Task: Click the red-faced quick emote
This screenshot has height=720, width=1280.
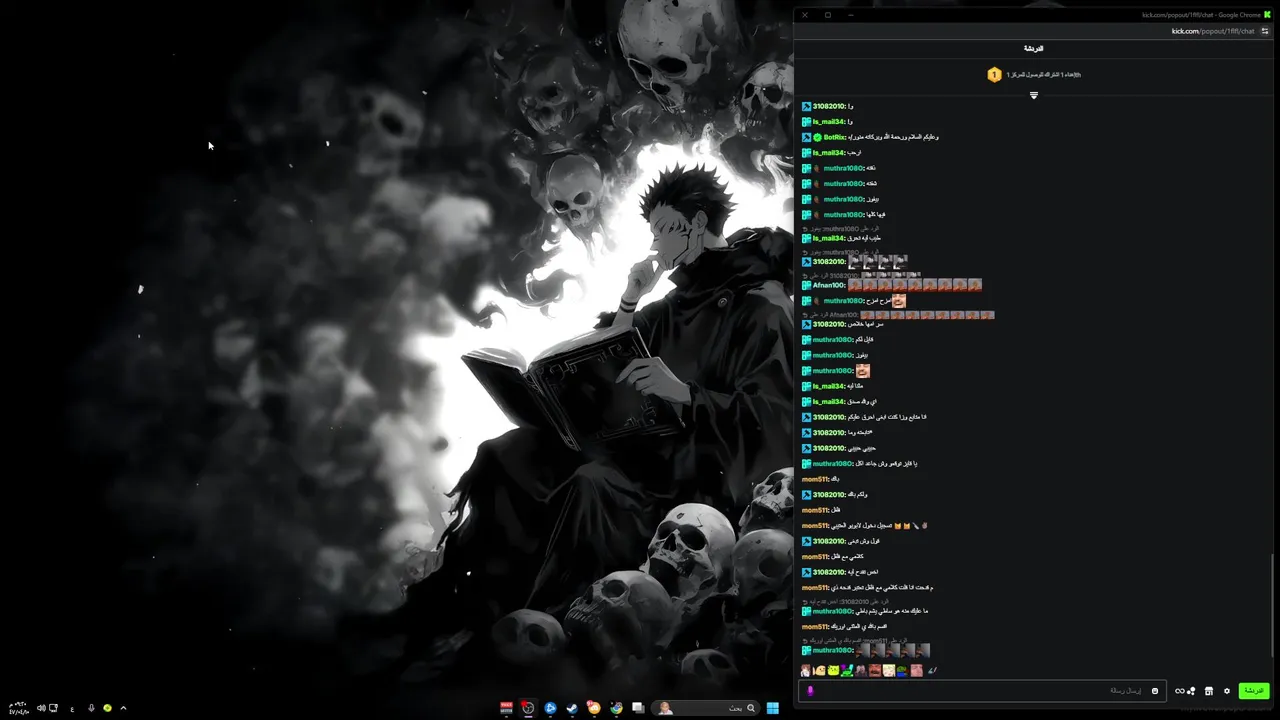Action: [875, 670]
